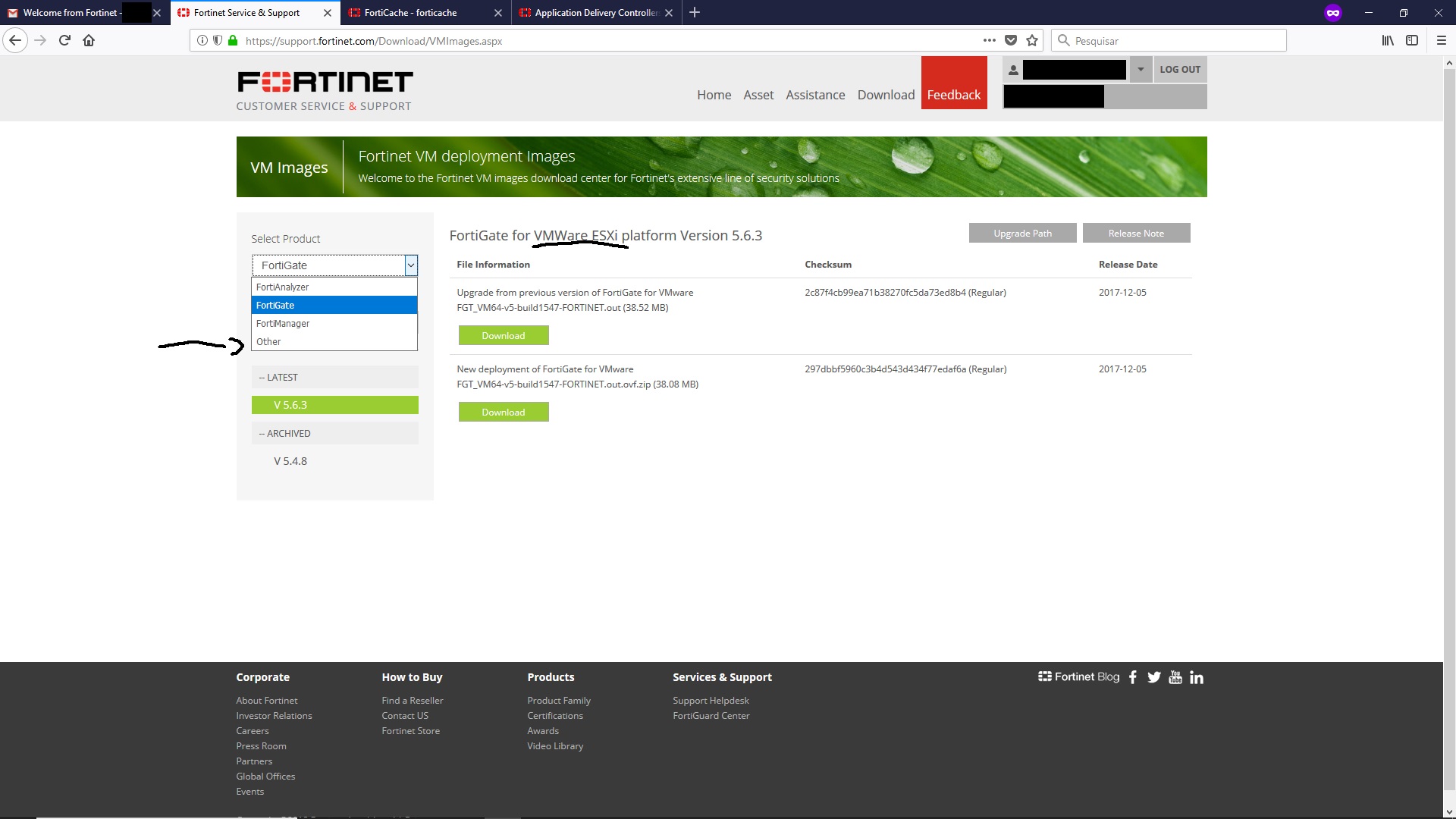
Task: Expand the Select Product dropdown arrow
Action: click(411, 265)
